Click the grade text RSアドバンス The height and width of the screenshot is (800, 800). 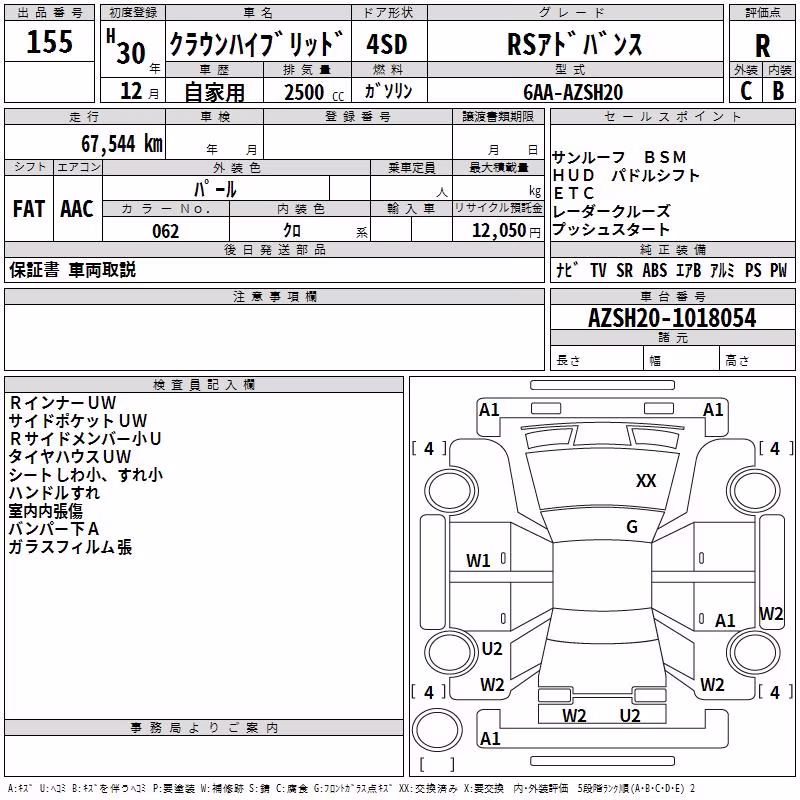pos(574,44)
